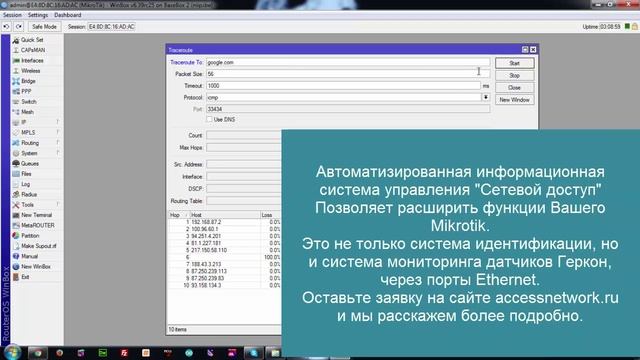
Task: Sort by the Host column header
Action: pos(224,215)
